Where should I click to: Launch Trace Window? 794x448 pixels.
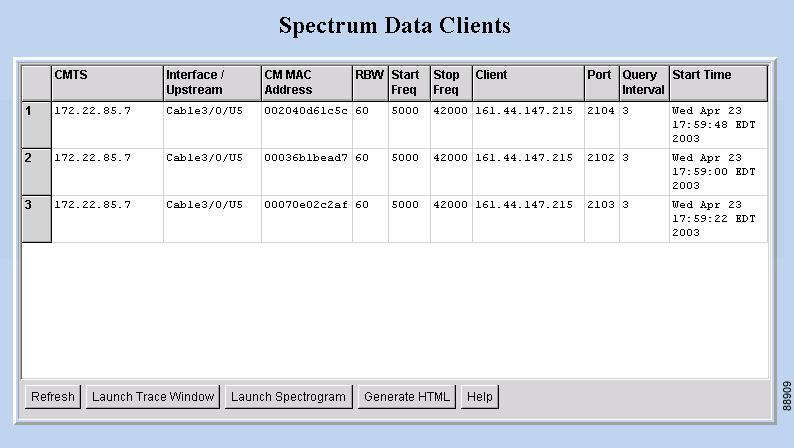click(x=153, y=396)
